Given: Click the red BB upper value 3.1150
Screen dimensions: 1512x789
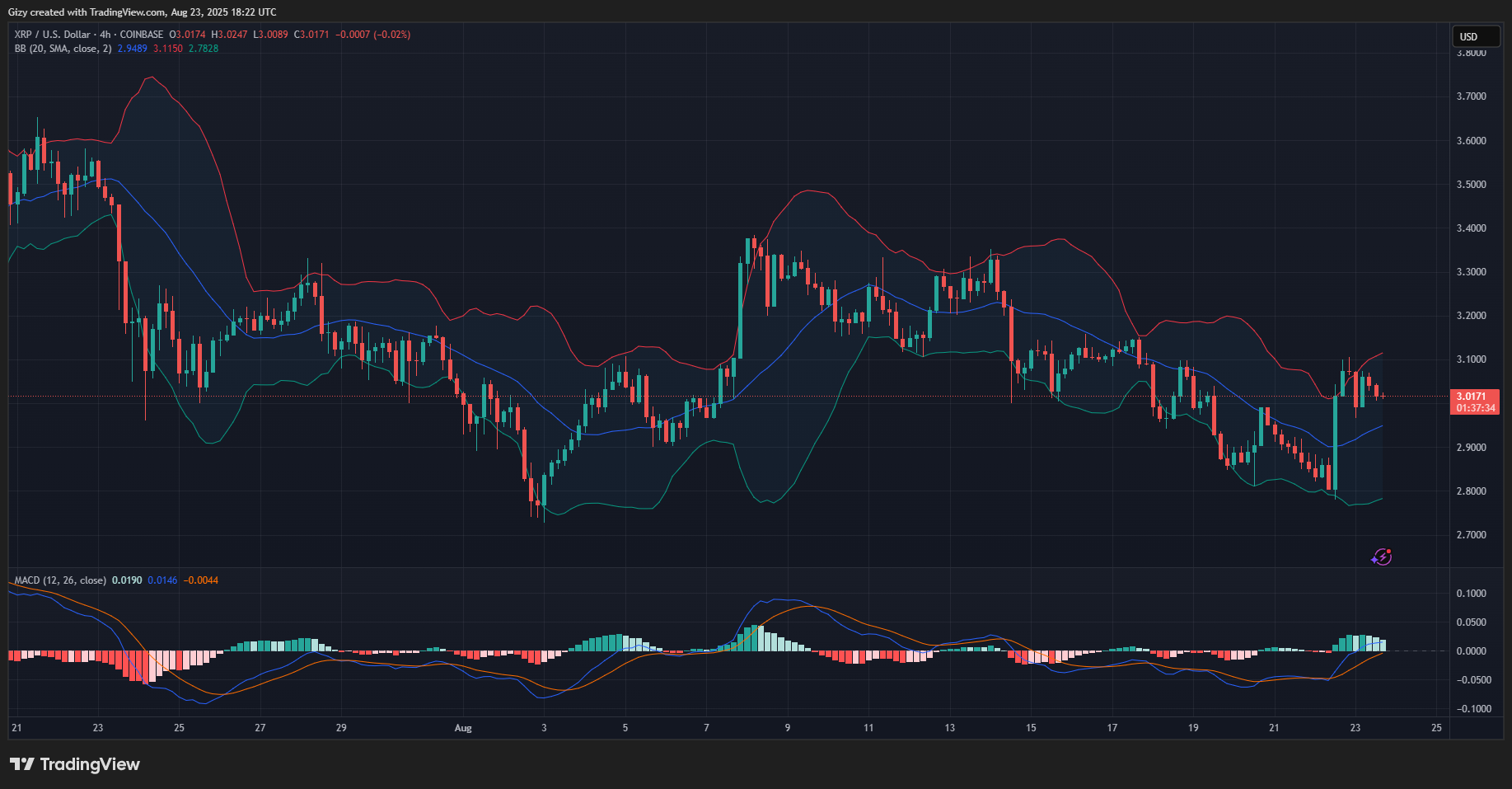Looking at the screenshot, I should pos(168,49).
